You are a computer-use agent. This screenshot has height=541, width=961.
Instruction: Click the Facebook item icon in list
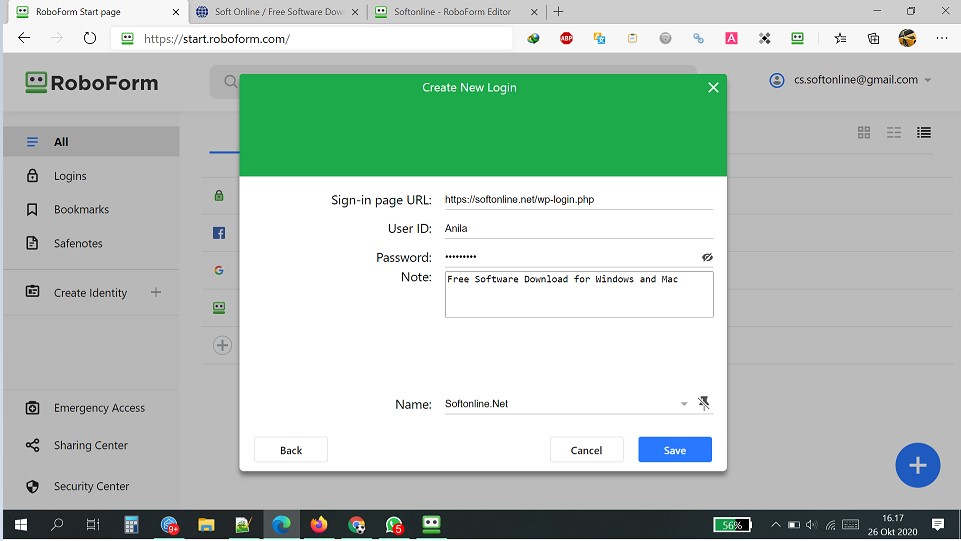click(219, 233)
